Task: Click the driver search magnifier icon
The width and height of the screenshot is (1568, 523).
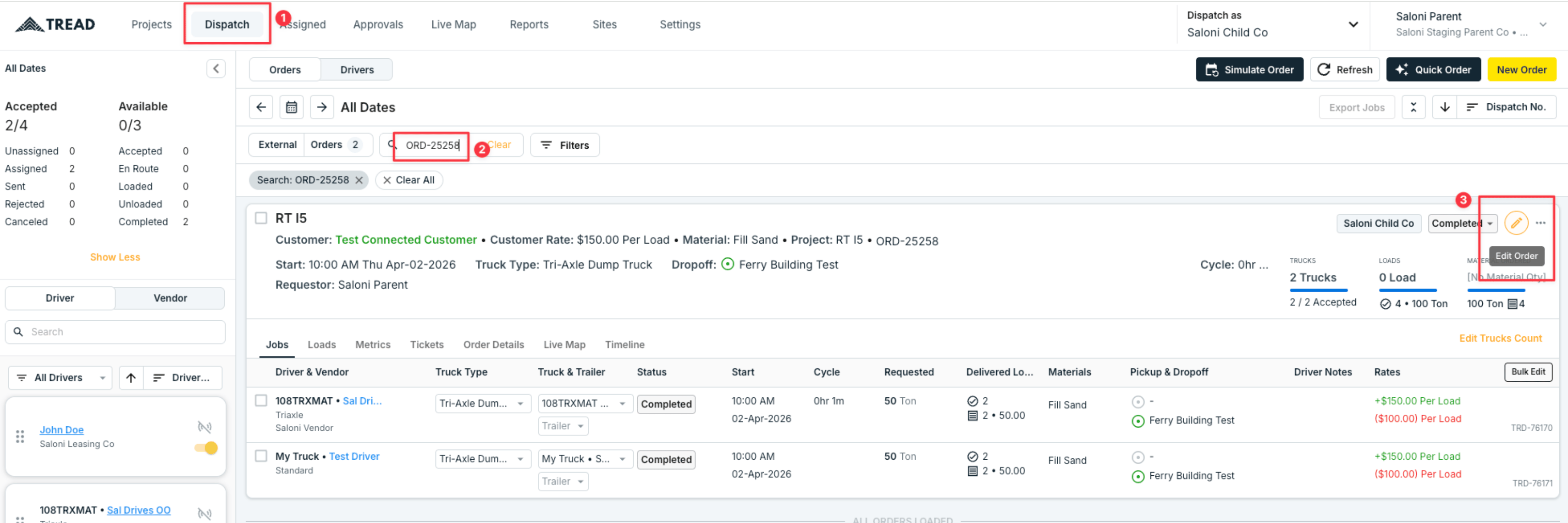Action: tap(18, 332)
